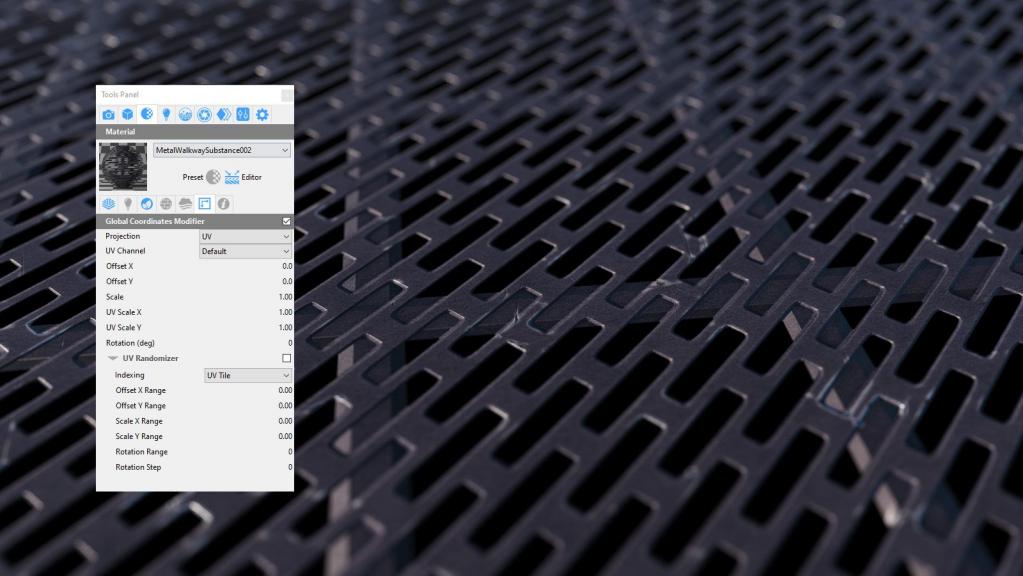Open the Projection UV dropdown

245,236
